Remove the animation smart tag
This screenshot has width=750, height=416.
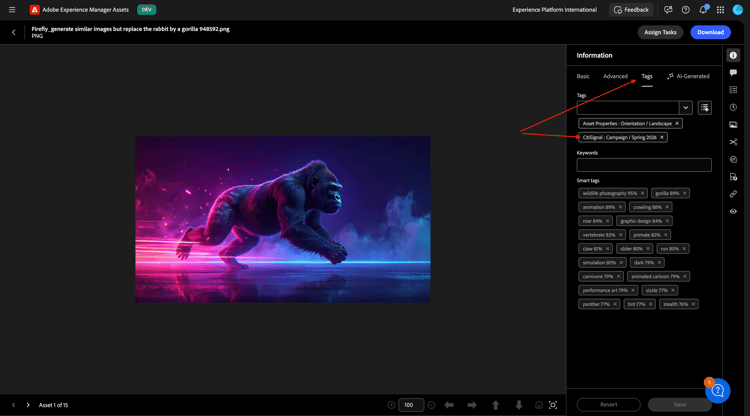pos(620,207)
